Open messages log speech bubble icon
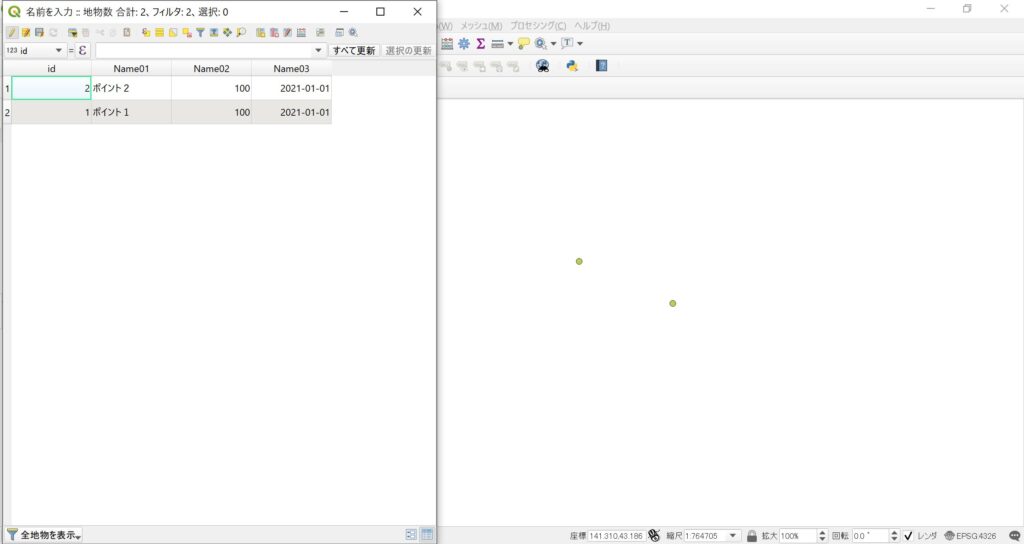Viewport: 1024px width, 544px height. click(1014, 536)
